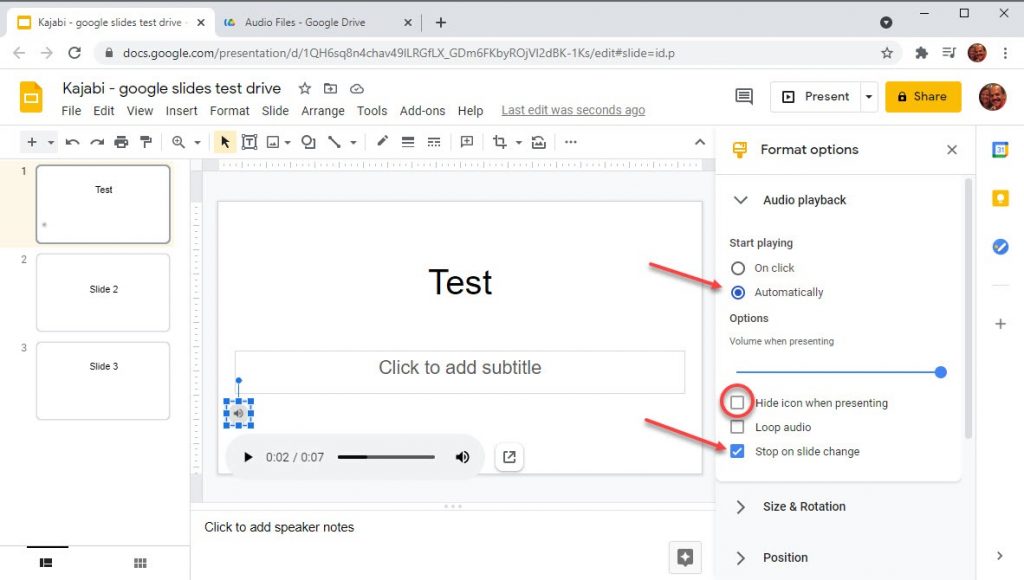Select the Automatically radio button

(738, 292)
